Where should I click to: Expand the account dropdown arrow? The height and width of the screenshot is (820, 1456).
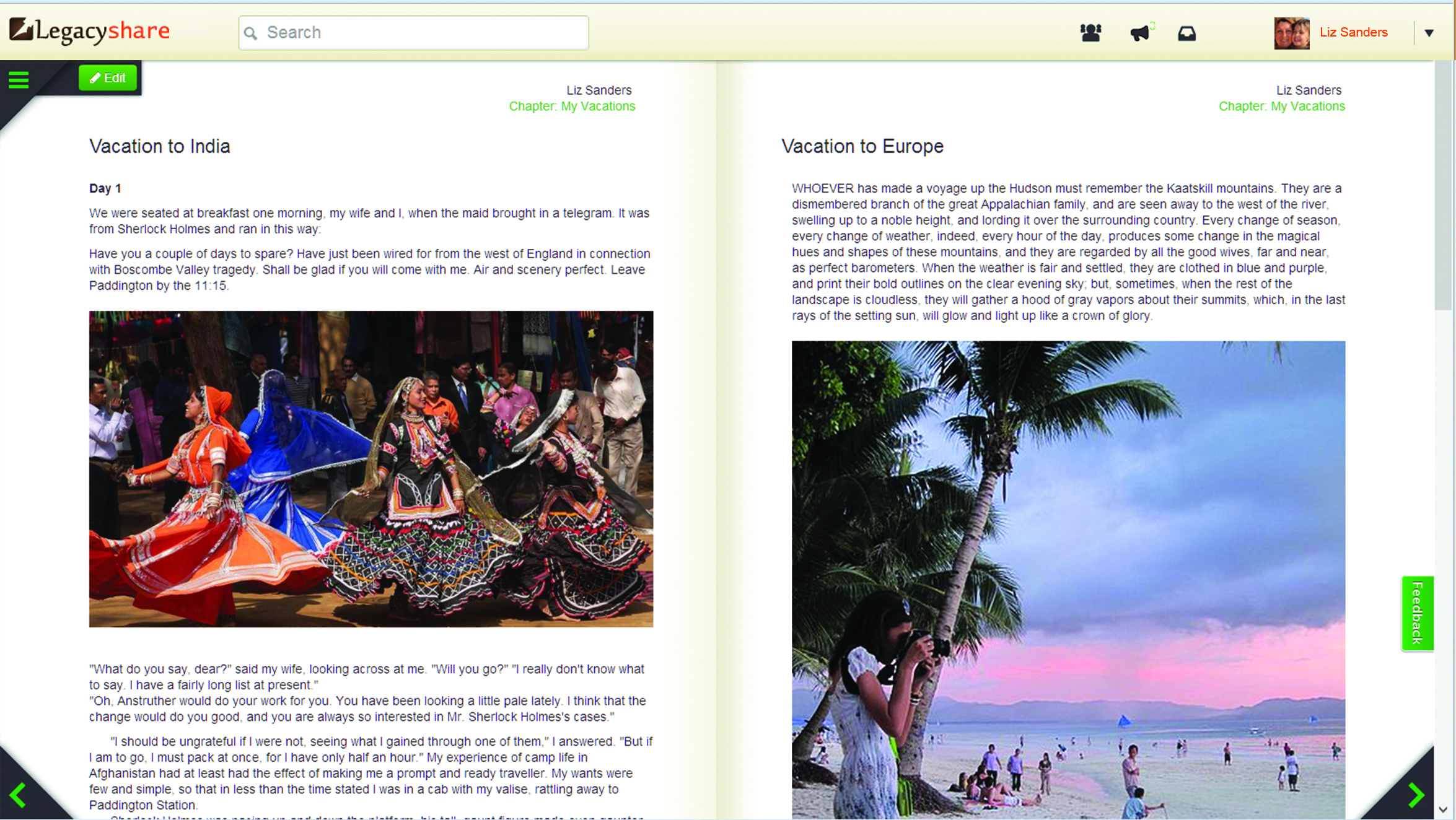click(x=1429, y=33)
